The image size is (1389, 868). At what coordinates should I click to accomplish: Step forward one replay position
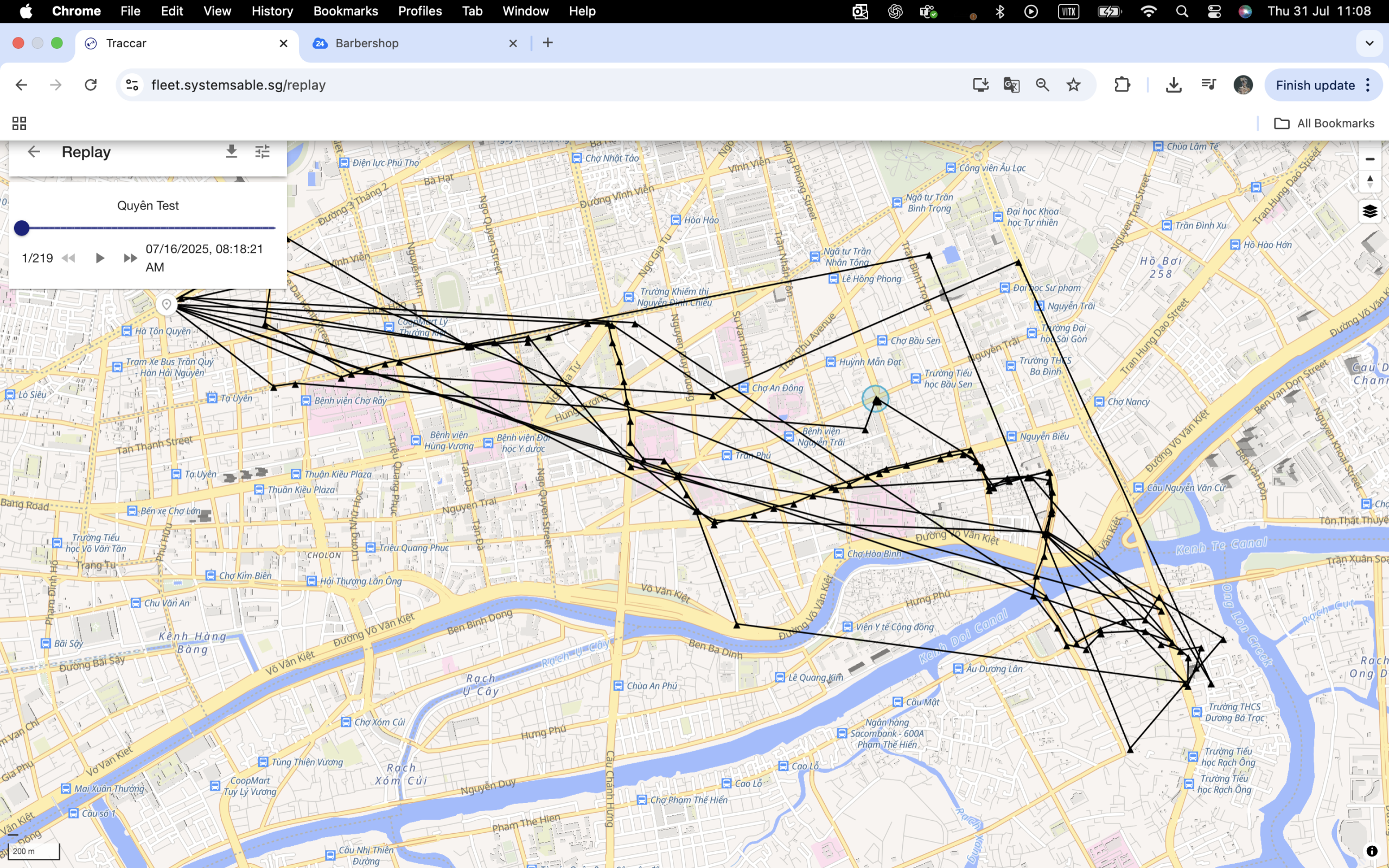[x=130, y=258]
